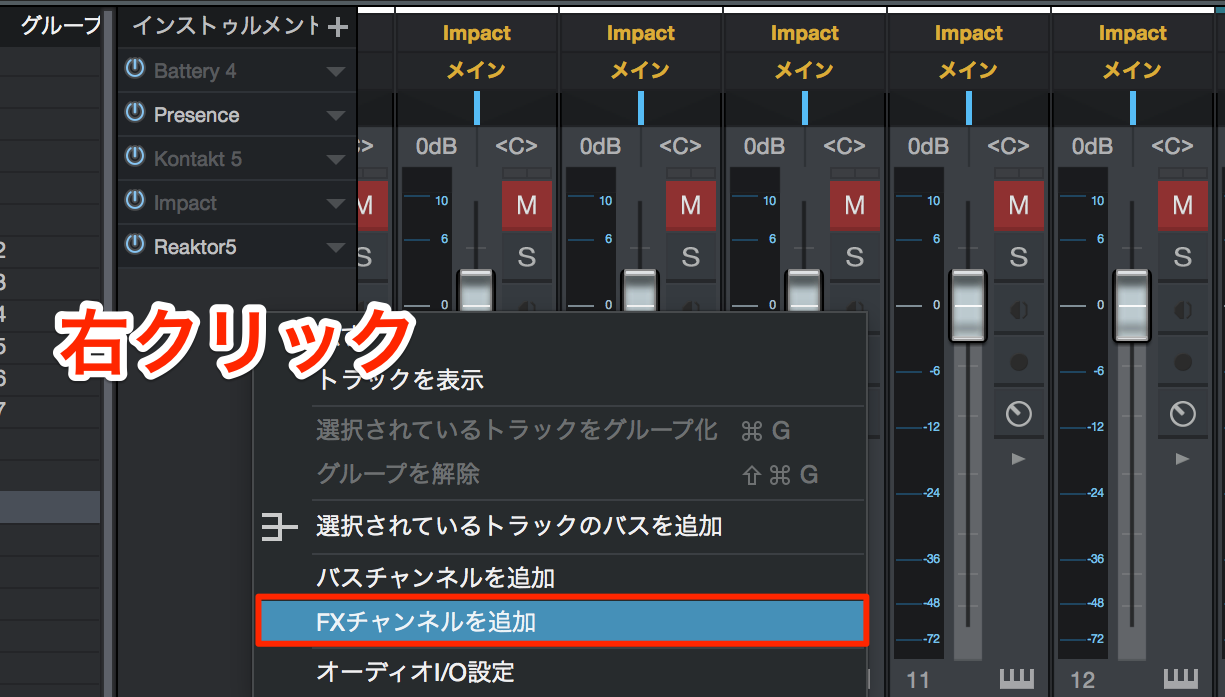Open the keyboard instrument icon on channel 12
Viewport: 1225px width, 697px height.
(x=1181, y=679)
